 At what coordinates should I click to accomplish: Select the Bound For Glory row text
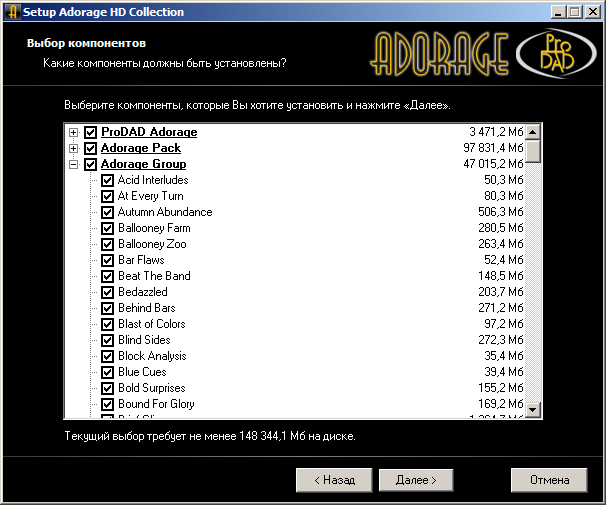(x=156, y=404)
